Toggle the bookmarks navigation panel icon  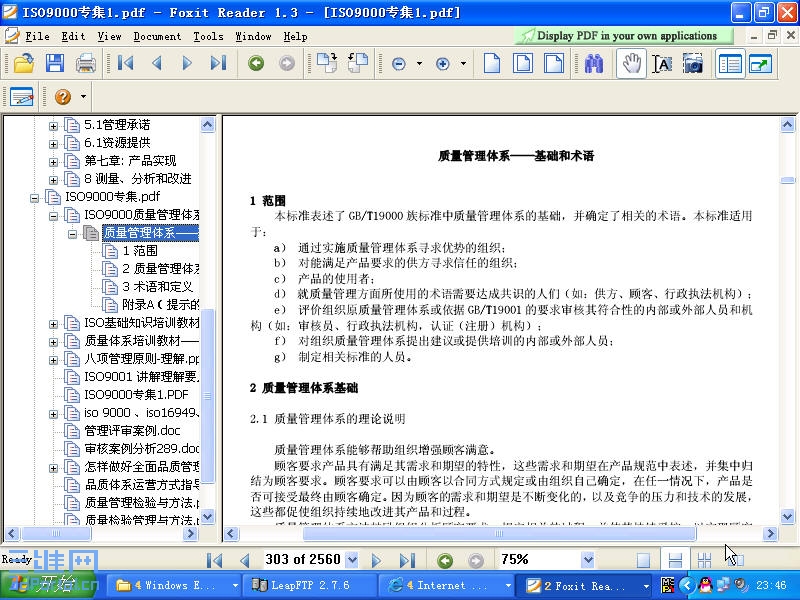pos(730,64)
